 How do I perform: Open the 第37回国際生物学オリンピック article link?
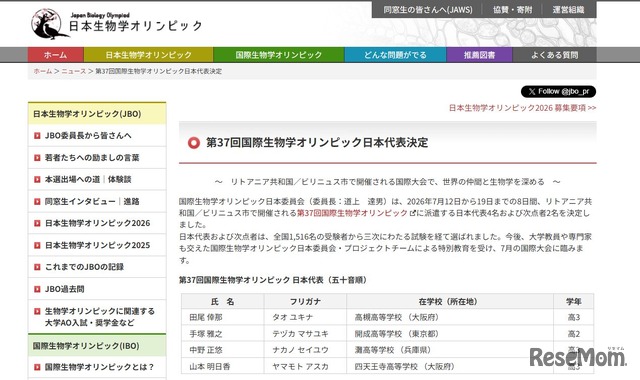pyautogui.click(x=352, y=213)
